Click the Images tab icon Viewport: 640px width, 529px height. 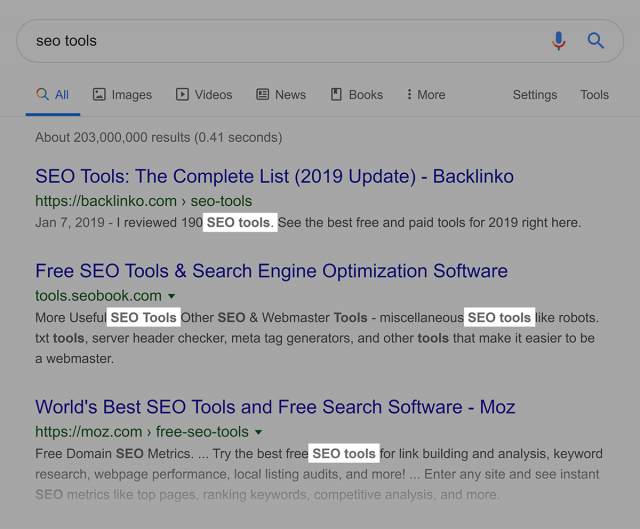[x=99, y=94]
